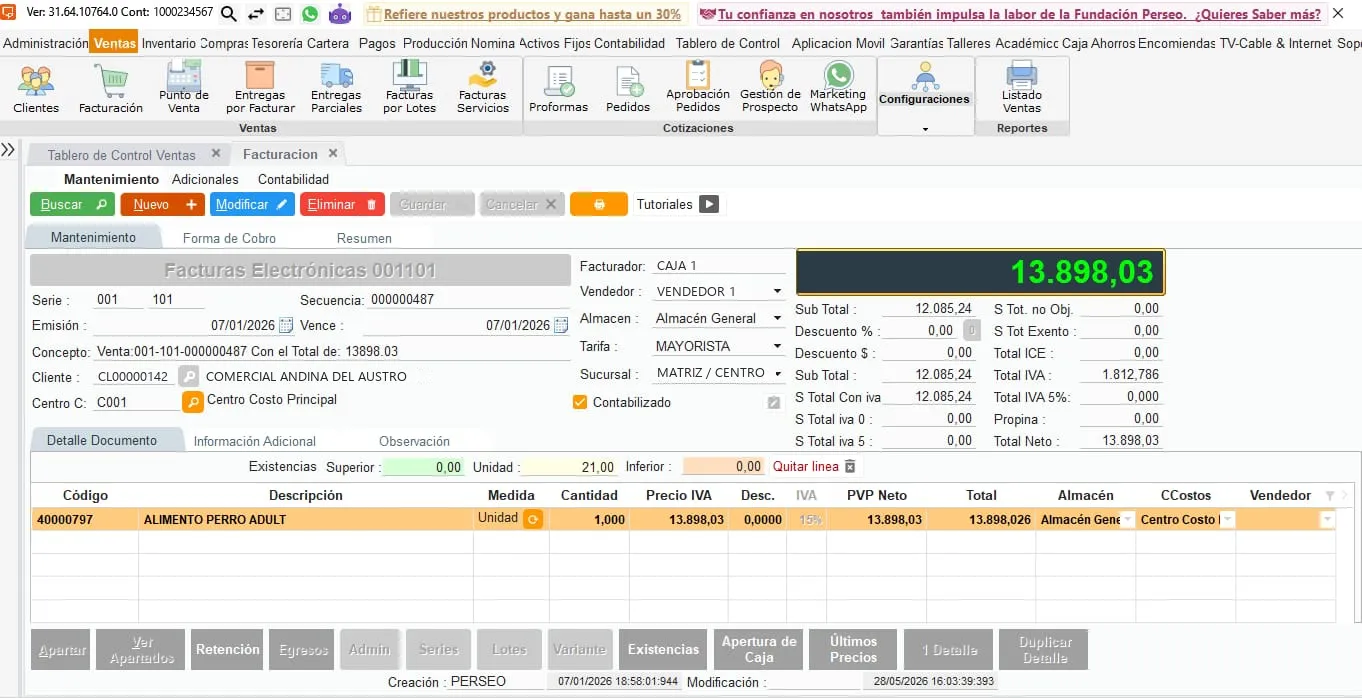
Task: Click the blue Modificar button
Action: (252, 204)
